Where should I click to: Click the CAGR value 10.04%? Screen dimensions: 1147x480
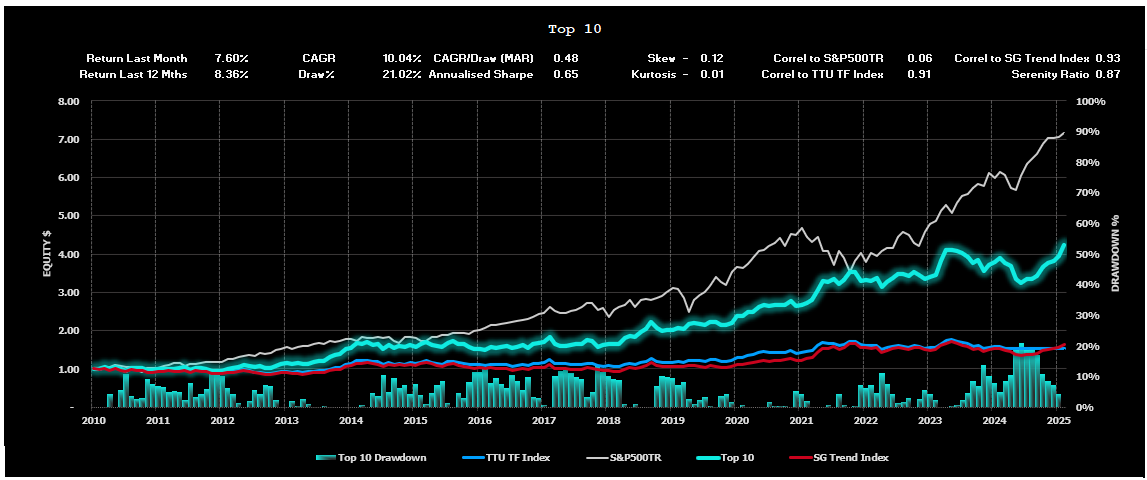401,59
